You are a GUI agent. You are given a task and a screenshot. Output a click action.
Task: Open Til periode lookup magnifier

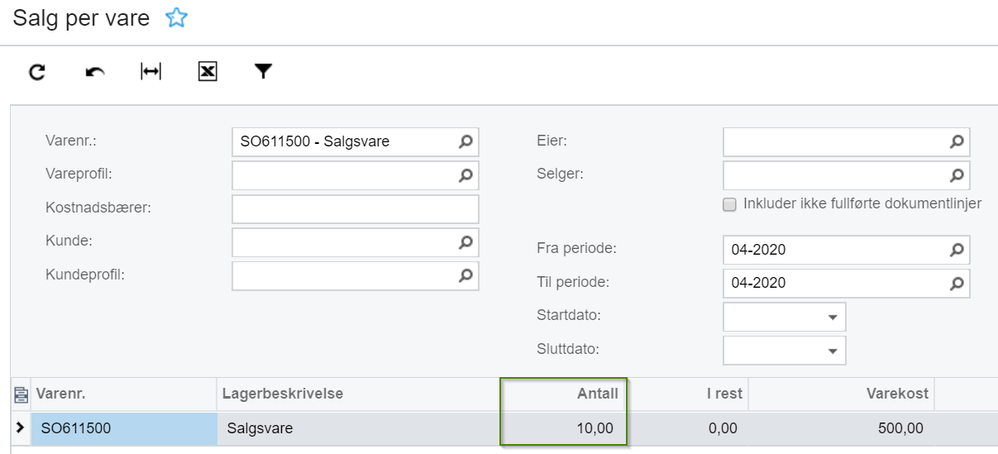(957, 283)
